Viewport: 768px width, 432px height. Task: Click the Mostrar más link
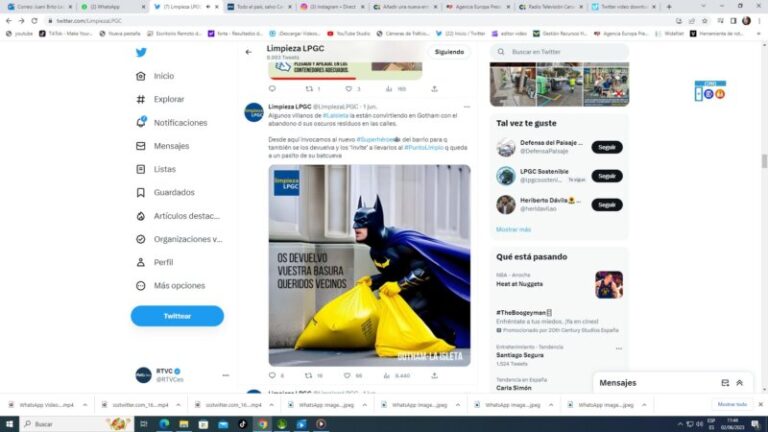[x=513, y=229]
